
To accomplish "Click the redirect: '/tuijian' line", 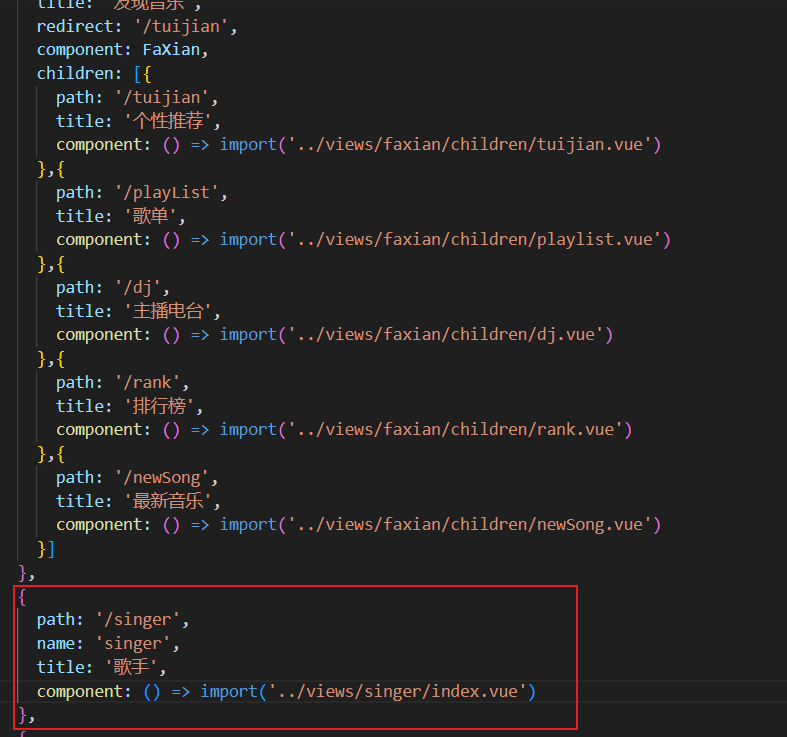I will pyautogui.click(x=137, y=26).
